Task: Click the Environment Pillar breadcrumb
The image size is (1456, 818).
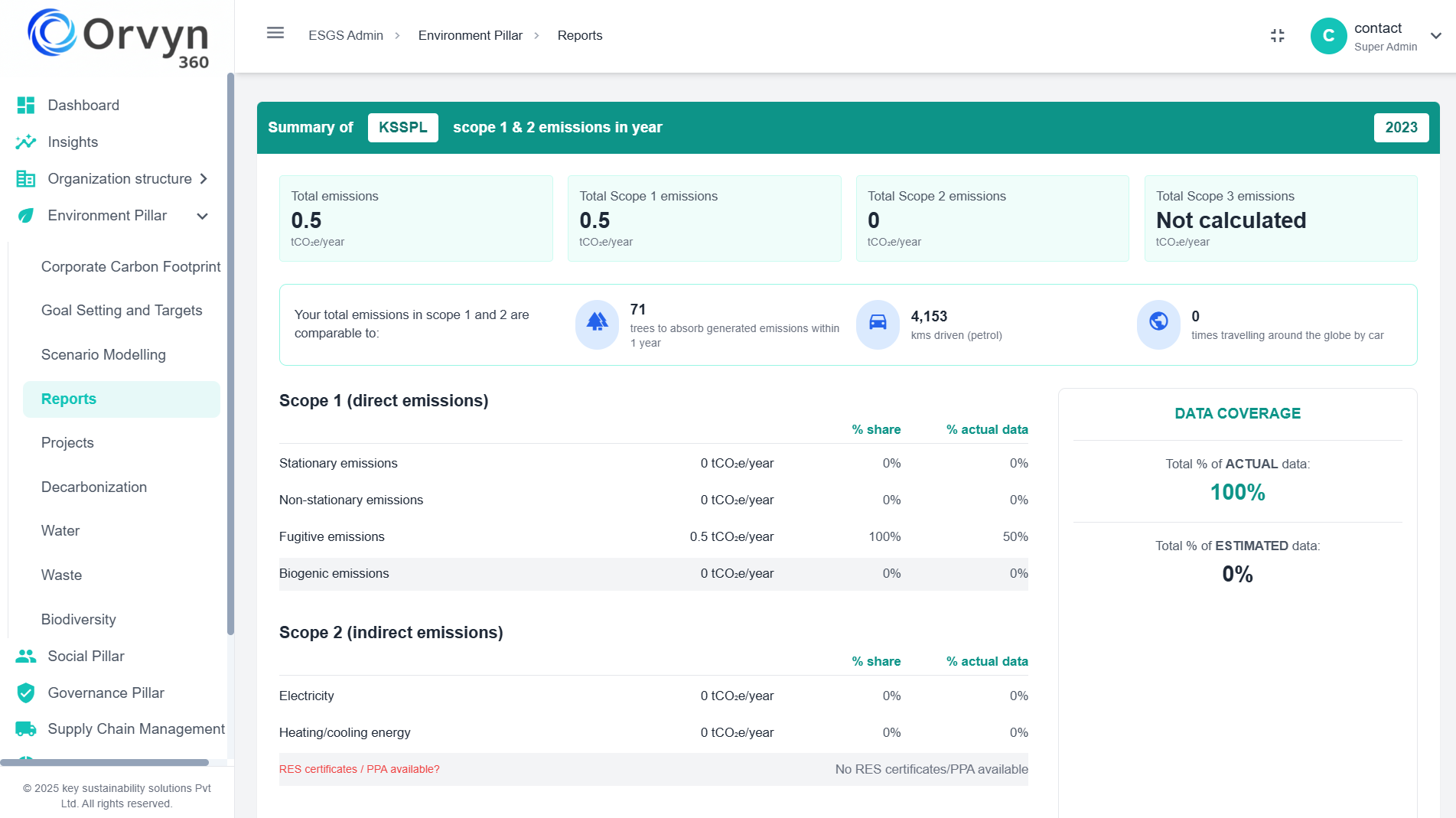Action: point(471,35)
